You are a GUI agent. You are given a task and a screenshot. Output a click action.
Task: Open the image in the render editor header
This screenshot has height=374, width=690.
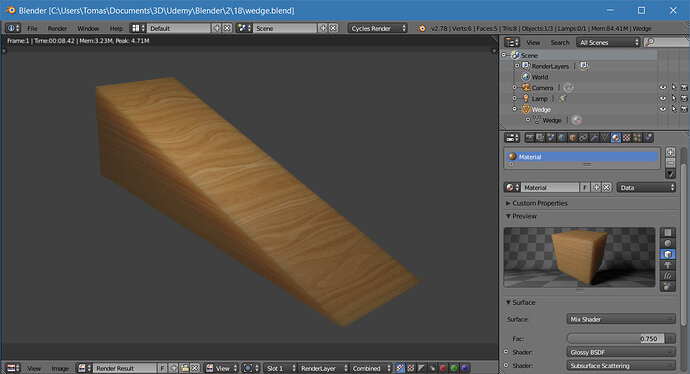point(60,368)
